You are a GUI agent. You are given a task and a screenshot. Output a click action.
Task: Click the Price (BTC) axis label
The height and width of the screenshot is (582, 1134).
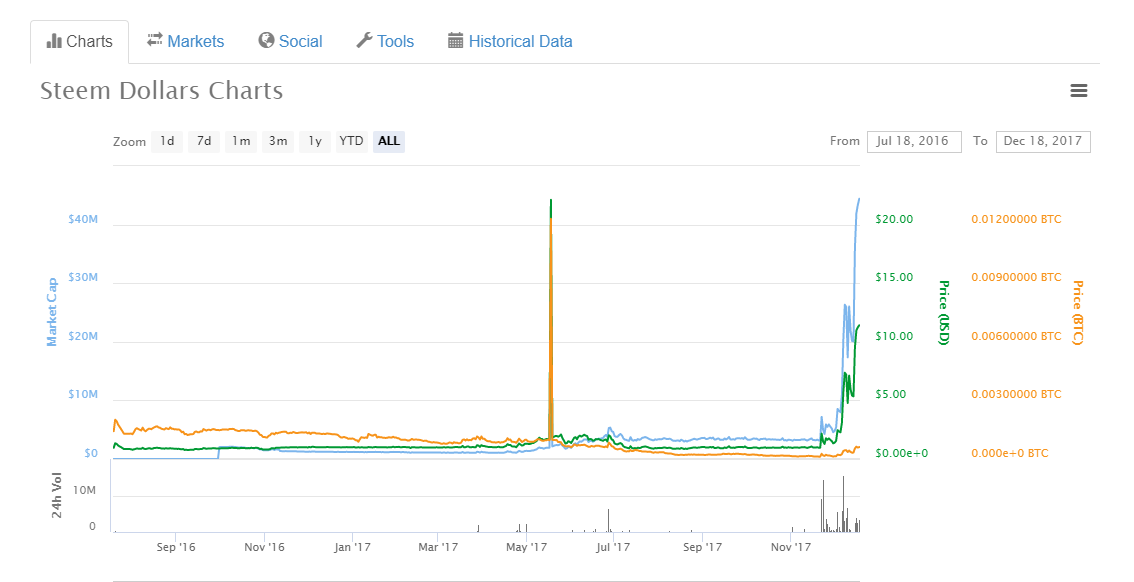click(x=1077, y=312)
